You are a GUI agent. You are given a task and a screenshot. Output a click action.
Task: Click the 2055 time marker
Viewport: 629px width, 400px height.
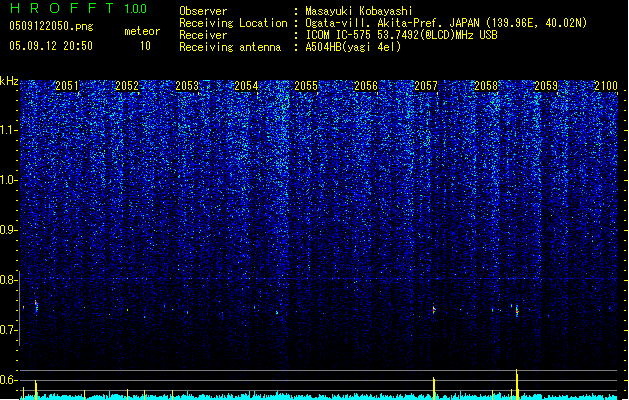(306, 86)
